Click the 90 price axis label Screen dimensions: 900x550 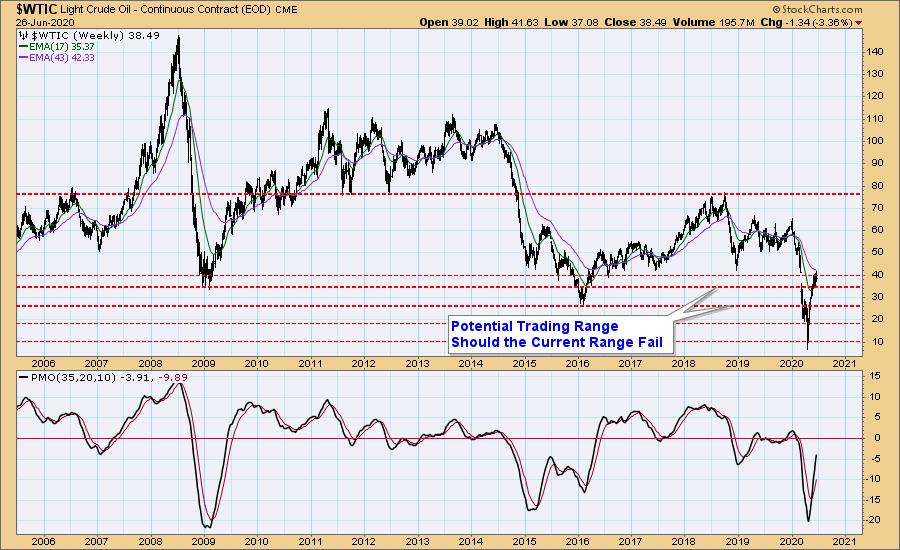point(878,164)
